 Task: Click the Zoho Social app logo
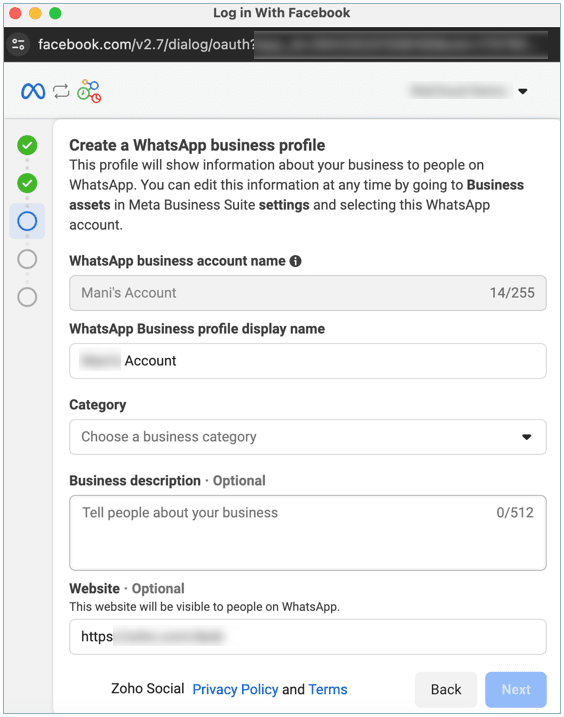(89, 91)
